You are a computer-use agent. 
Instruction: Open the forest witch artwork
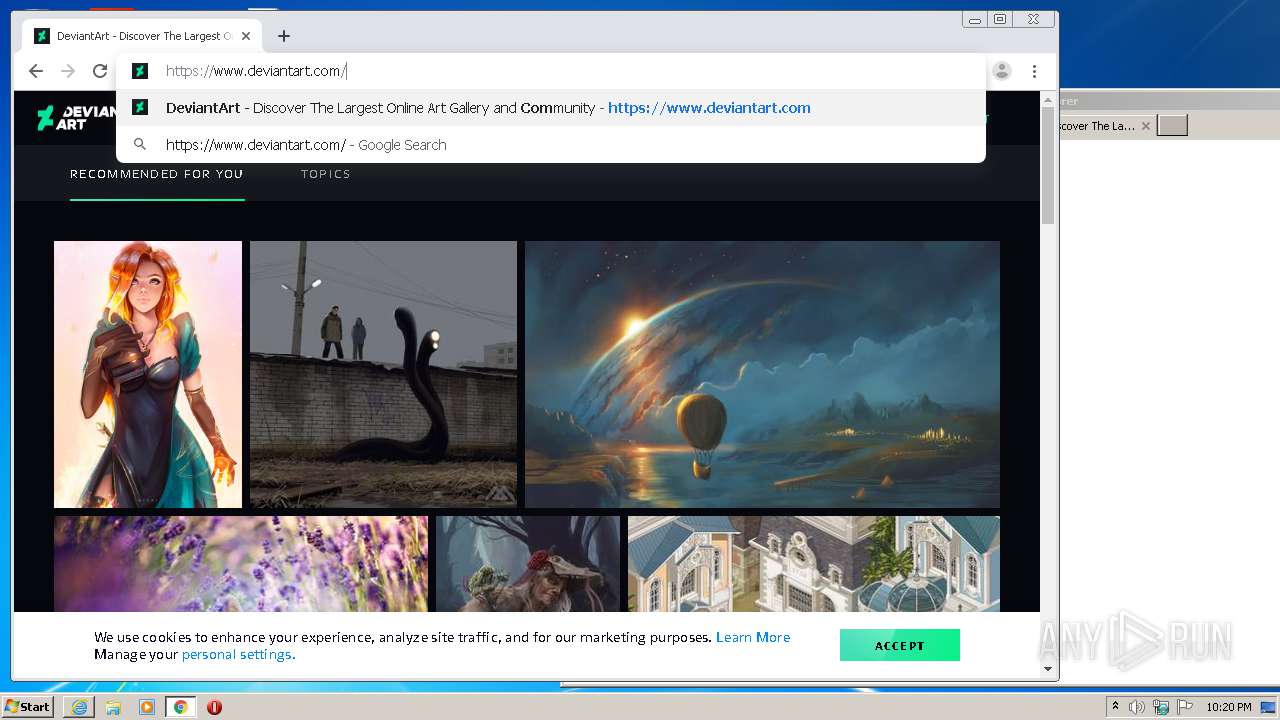click(528, 564)
